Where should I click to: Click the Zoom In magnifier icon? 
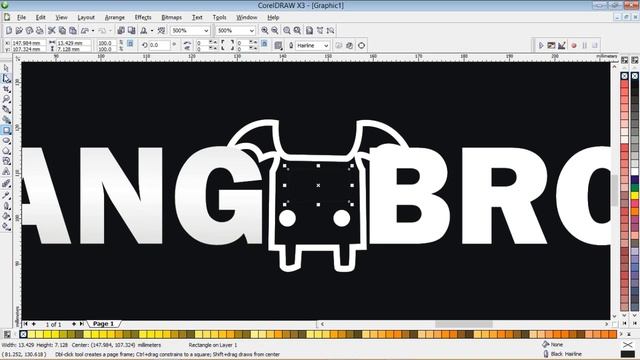(264, 31)
